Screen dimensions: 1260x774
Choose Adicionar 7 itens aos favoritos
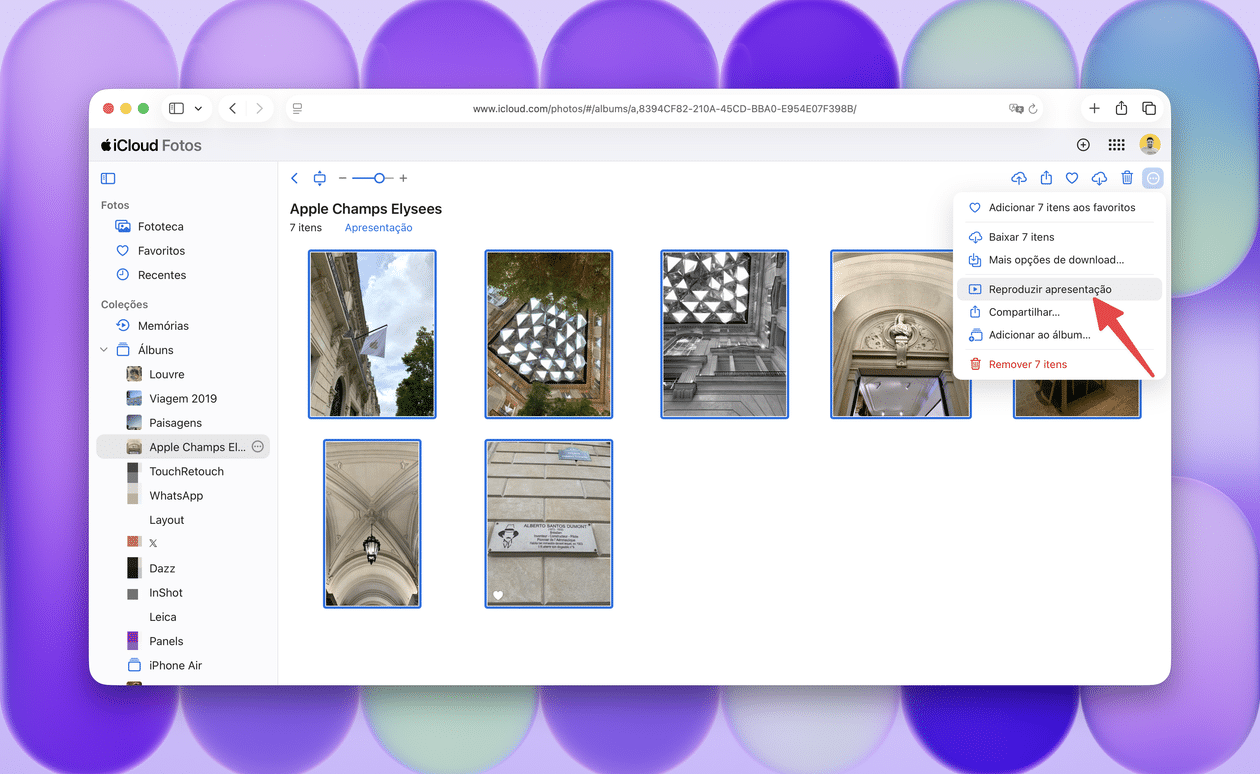(x=1059, y=208)
